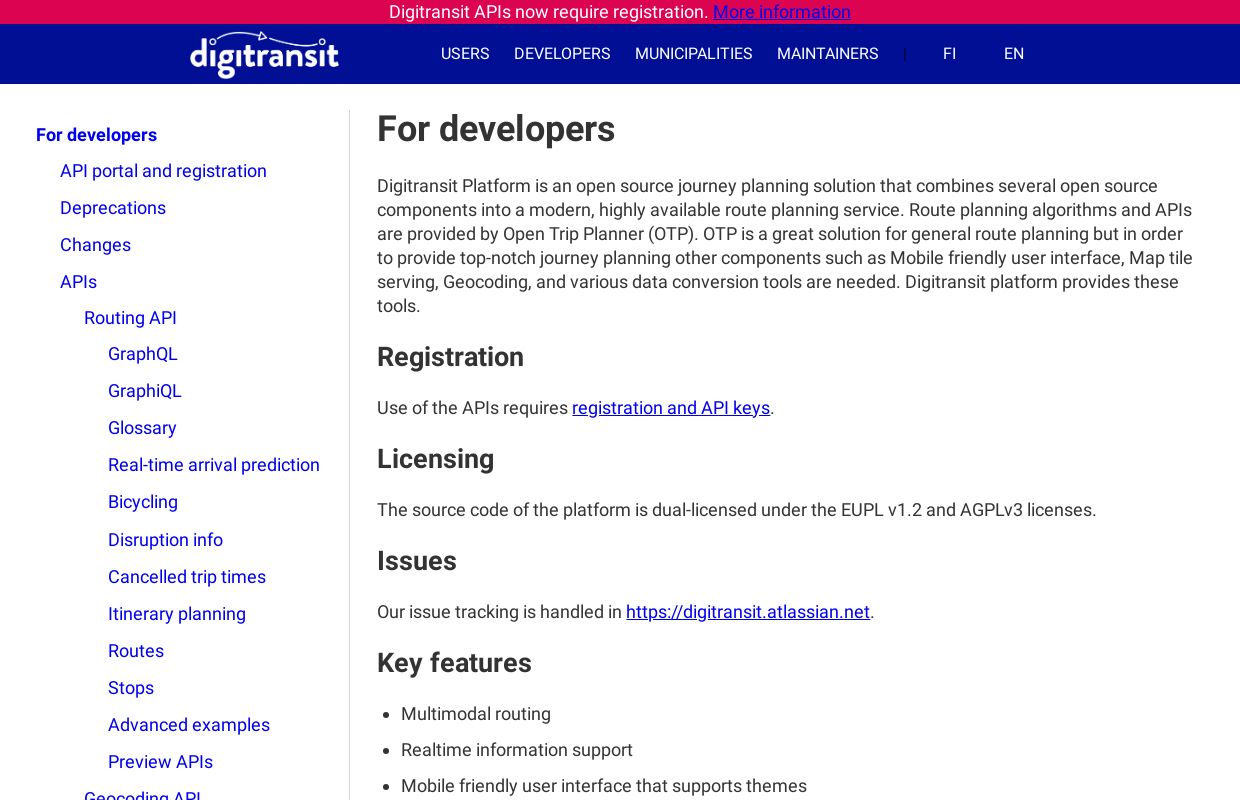
Task: Click the digitransit logo
Action: coord(264,54)
